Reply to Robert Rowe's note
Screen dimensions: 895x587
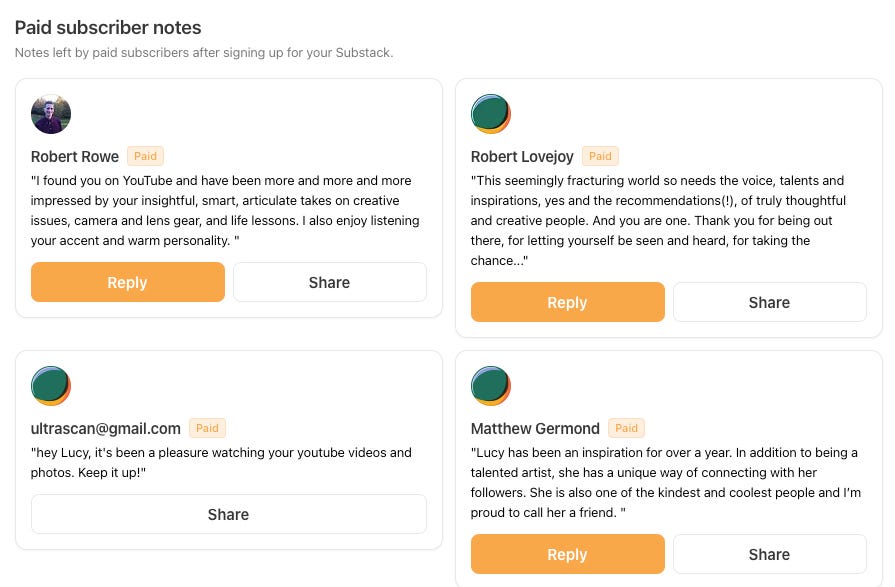point(128,282)
